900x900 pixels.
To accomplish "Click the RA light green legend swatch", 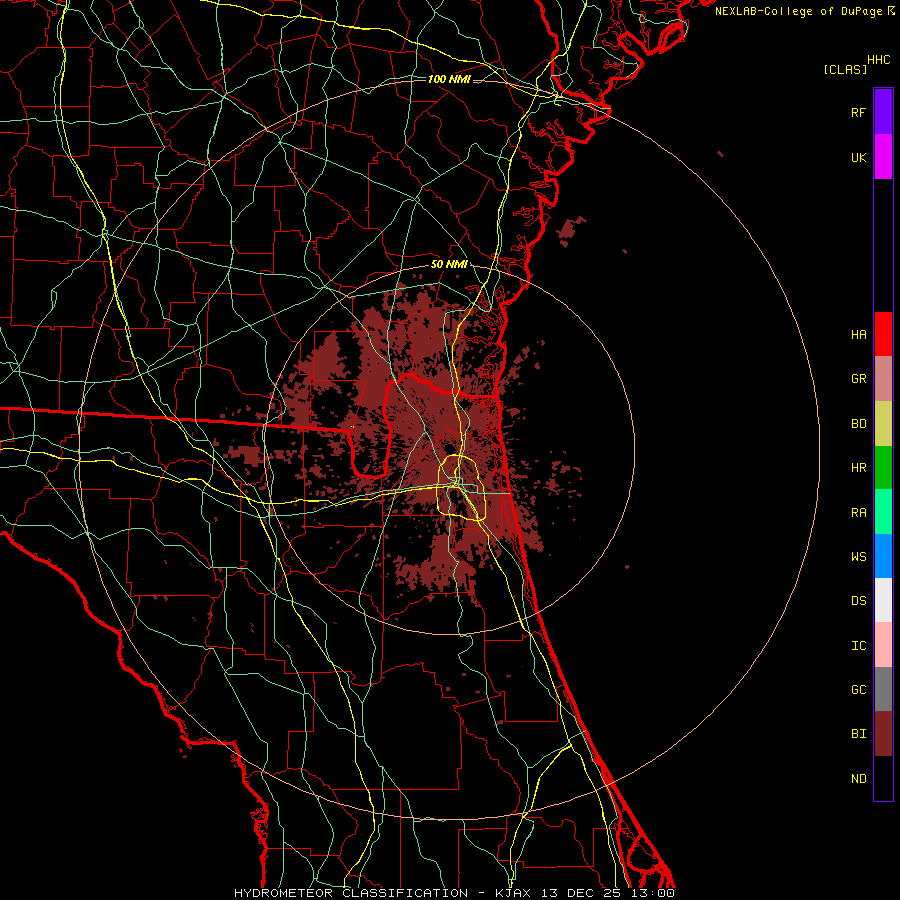I will click(x=883, y=512).
